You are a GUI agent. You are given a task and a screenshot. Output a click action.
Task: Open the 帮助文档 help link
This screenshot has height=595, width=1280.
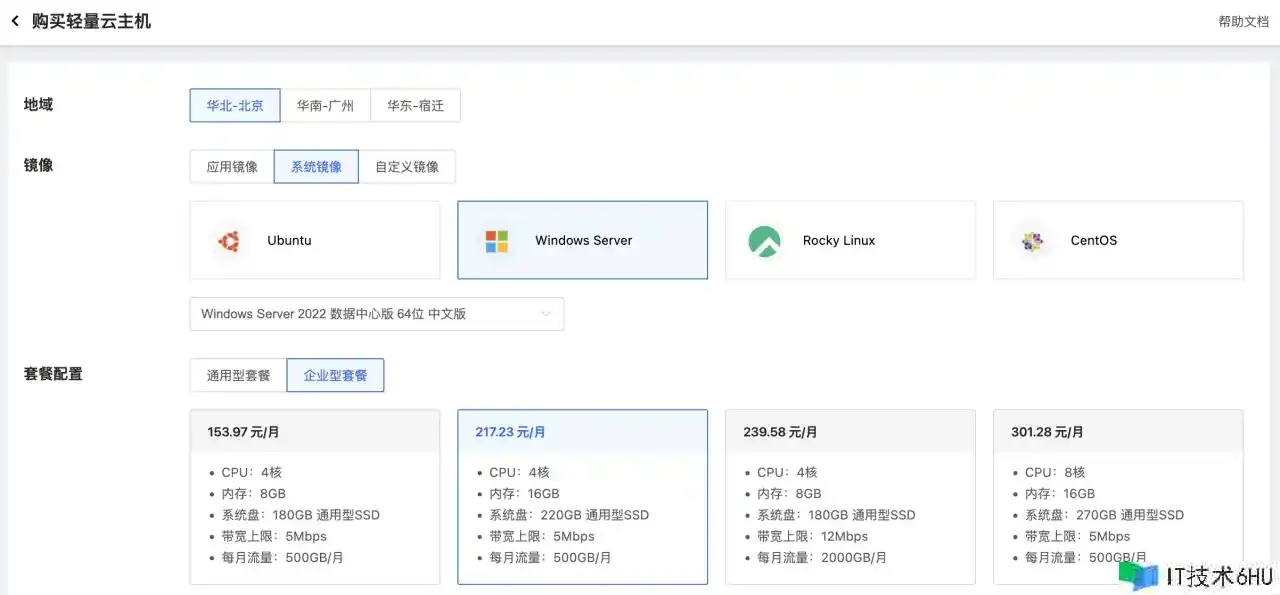pyautogui.click(x=1243, y=22)
